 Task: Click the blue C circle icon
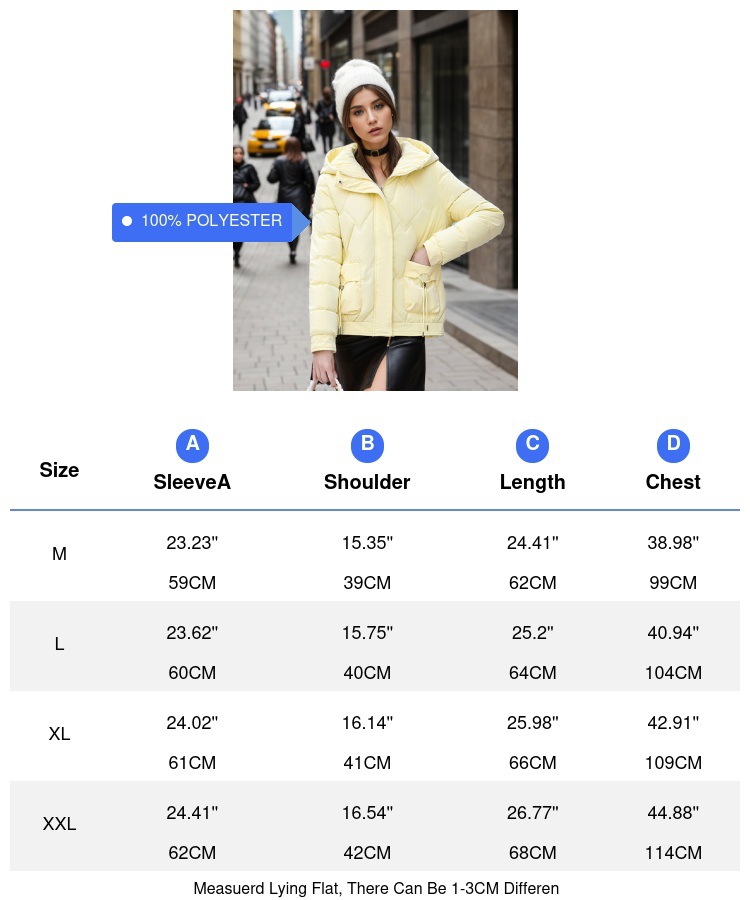533,445
